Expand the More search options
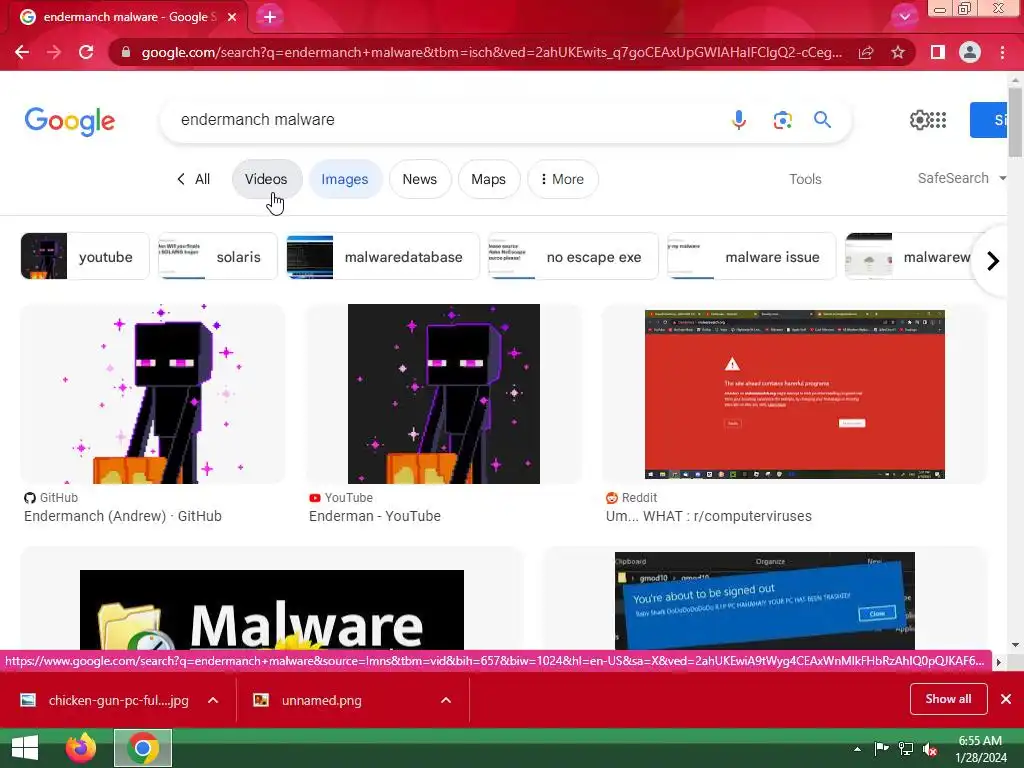This screenshot has height=768, width=1024. [562, 179]
